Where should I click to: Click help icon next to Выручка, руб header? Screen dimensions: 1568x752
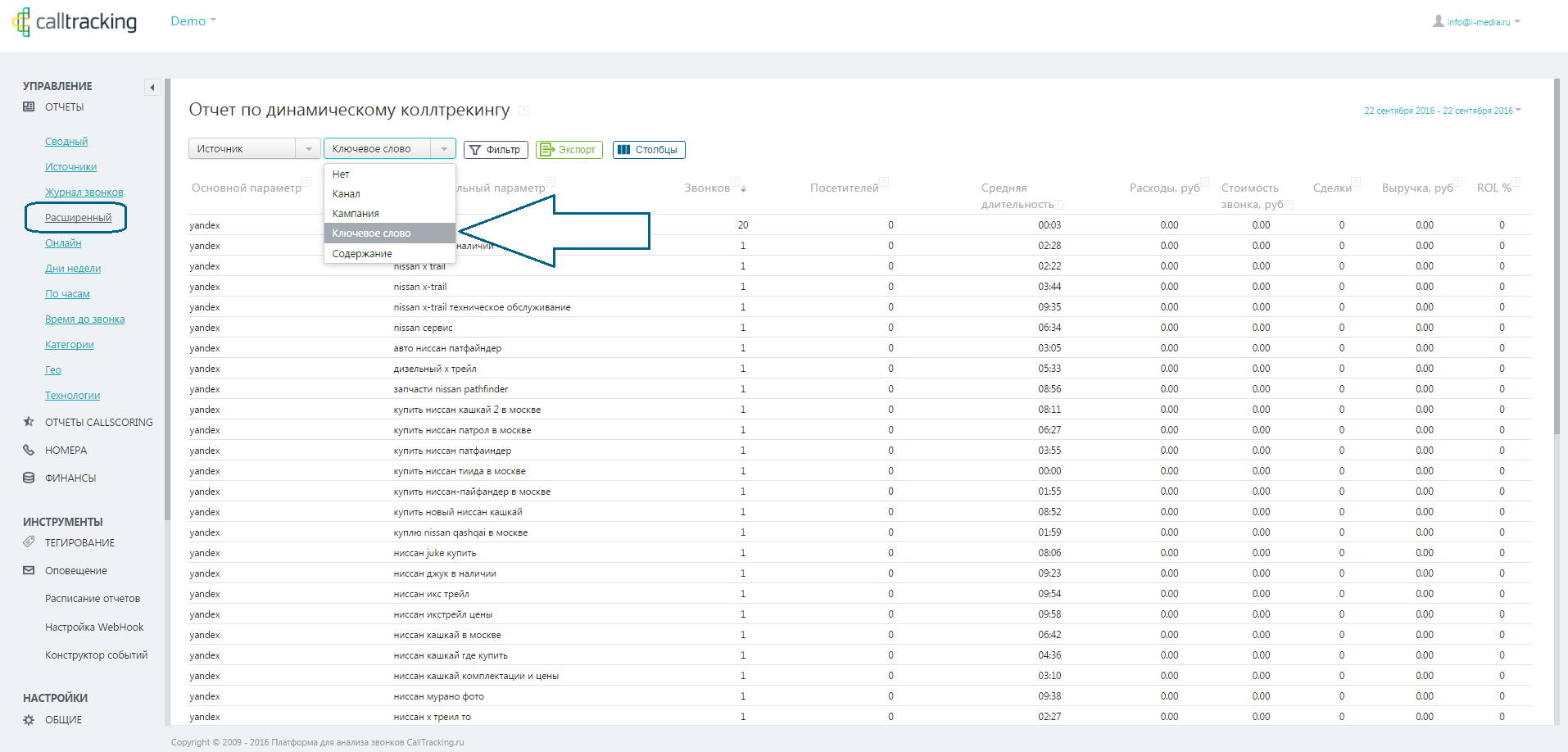[1459, 182]
